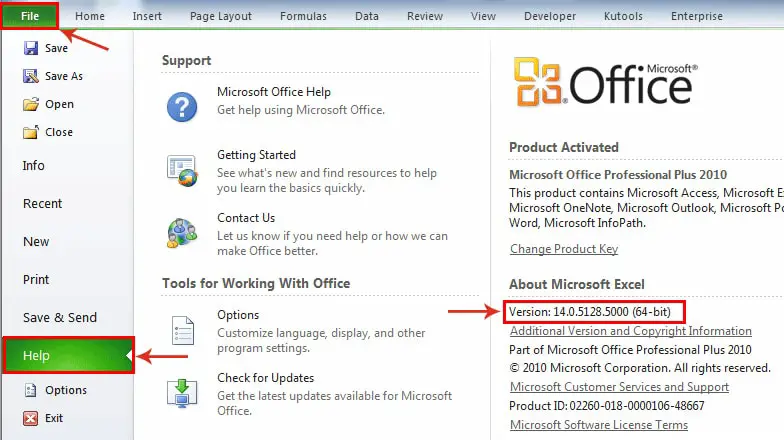The image size is (784, 440).
Task: Click the Contact Us people icon
Action: [182, 234]
